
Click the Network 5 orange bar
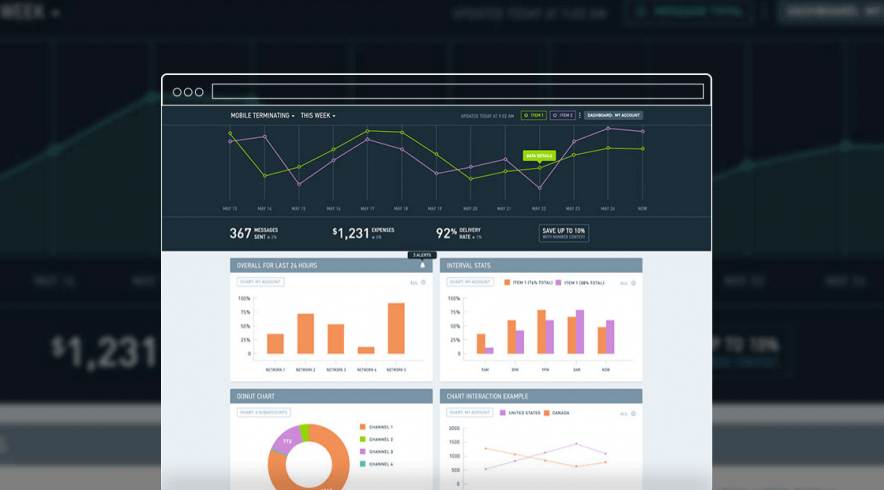pyautogui.click(x=396, y=328)
